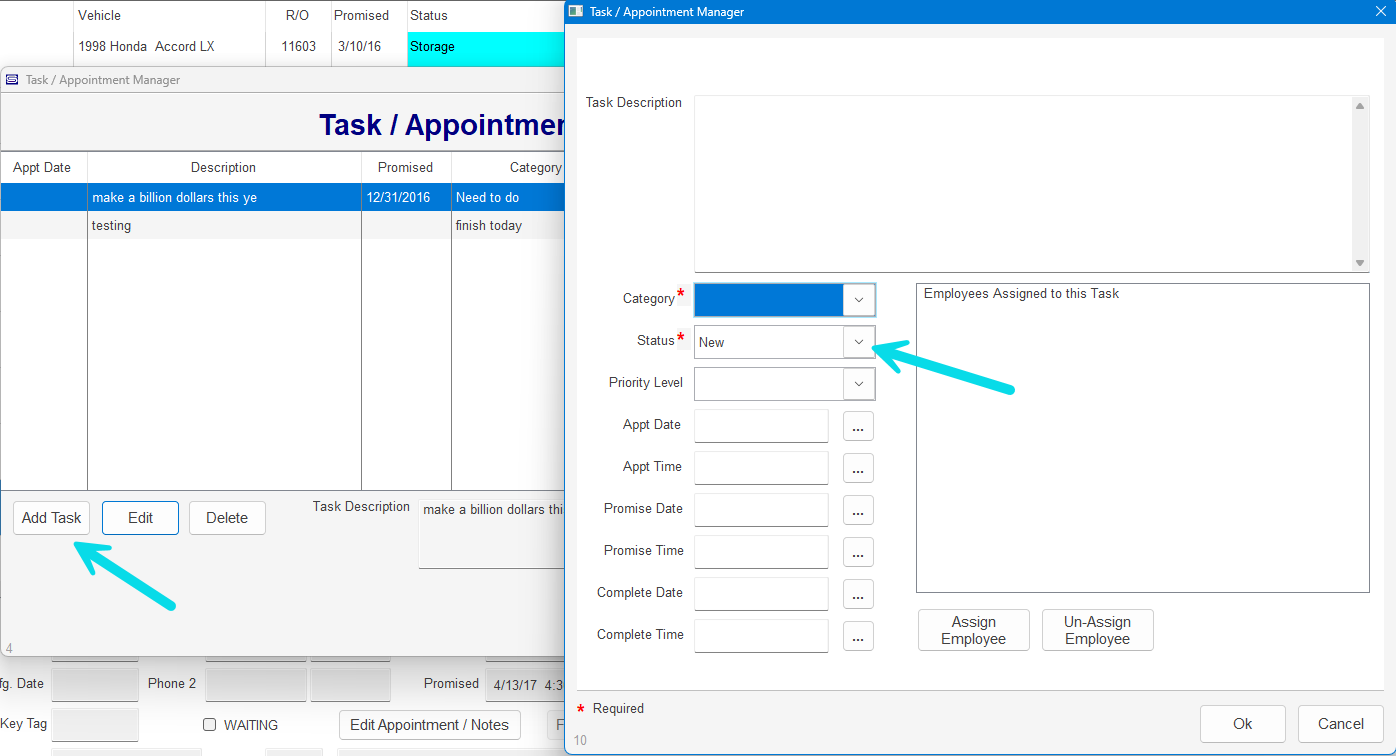
Task: Delete the selected task
Action: click(227, 518)
